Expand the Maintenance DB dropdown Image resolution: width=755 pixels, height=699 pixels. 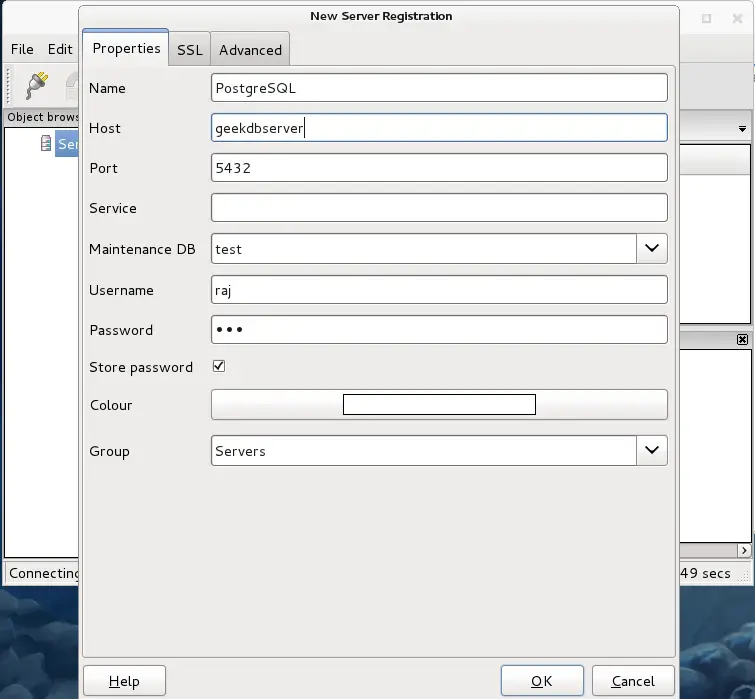652,248
